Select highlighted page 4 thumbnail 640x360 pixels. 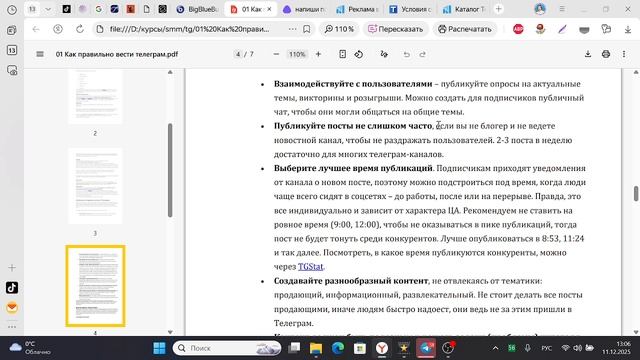pyautogui.click(x=95, y=286)
